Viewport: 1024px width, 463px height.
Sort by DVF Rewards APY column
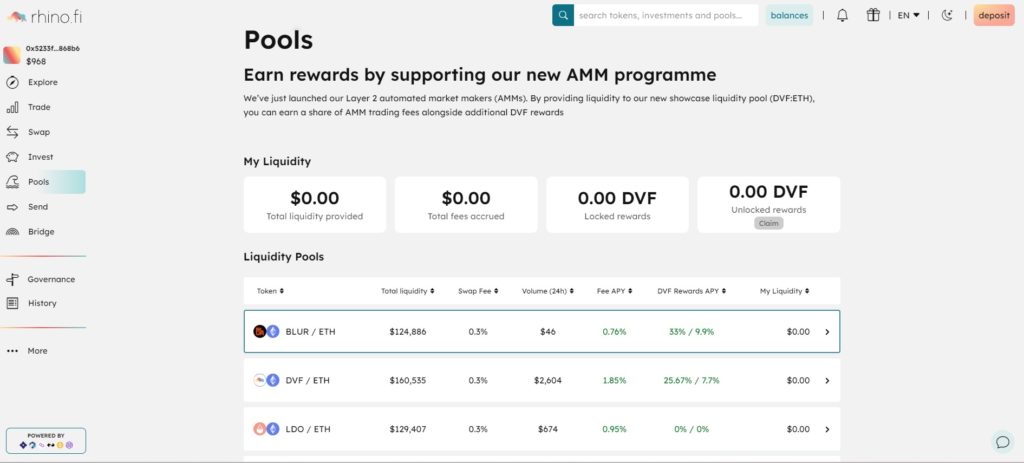point(691,291)
